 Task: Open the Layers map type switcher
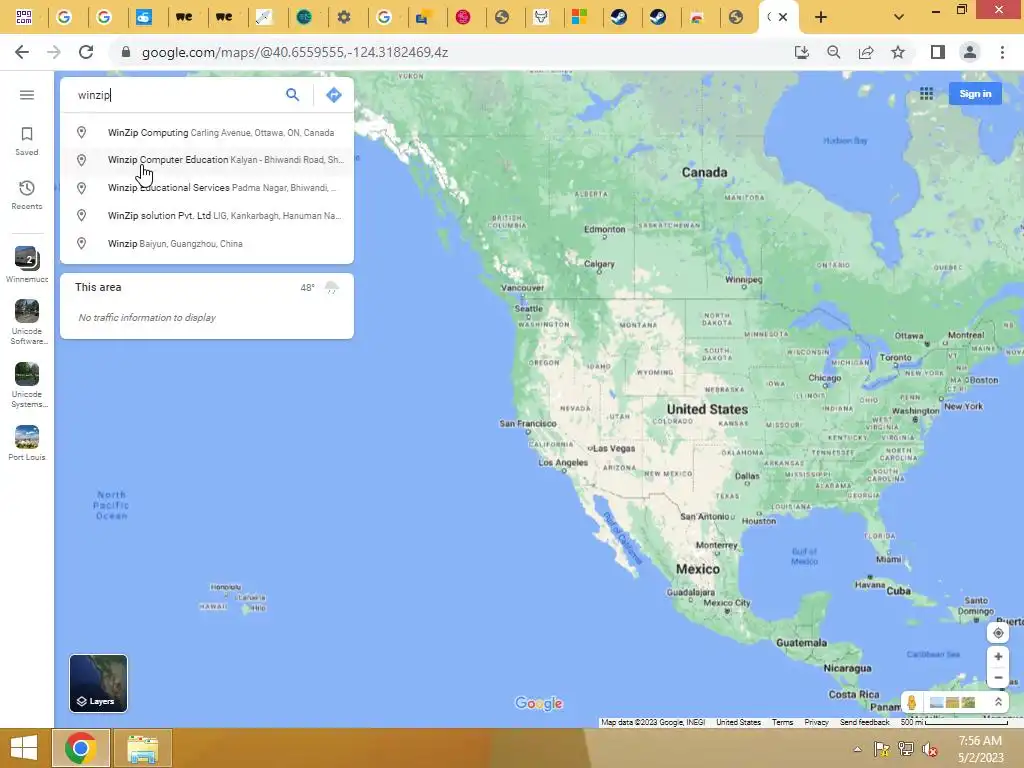coord(99,683)
